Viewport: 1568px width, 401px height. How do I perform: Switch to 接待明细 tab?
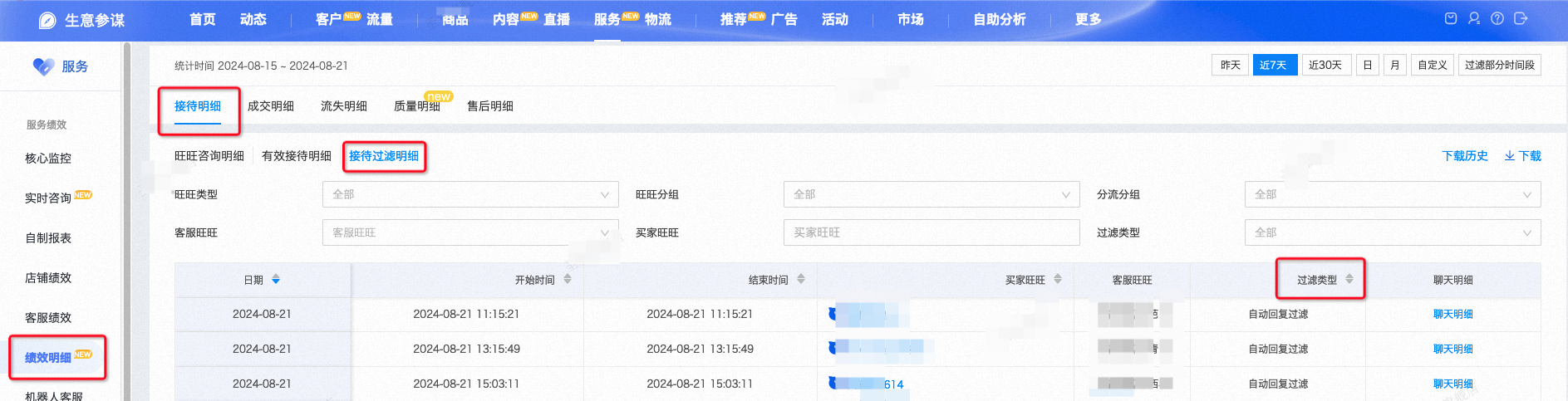[198, 106]
